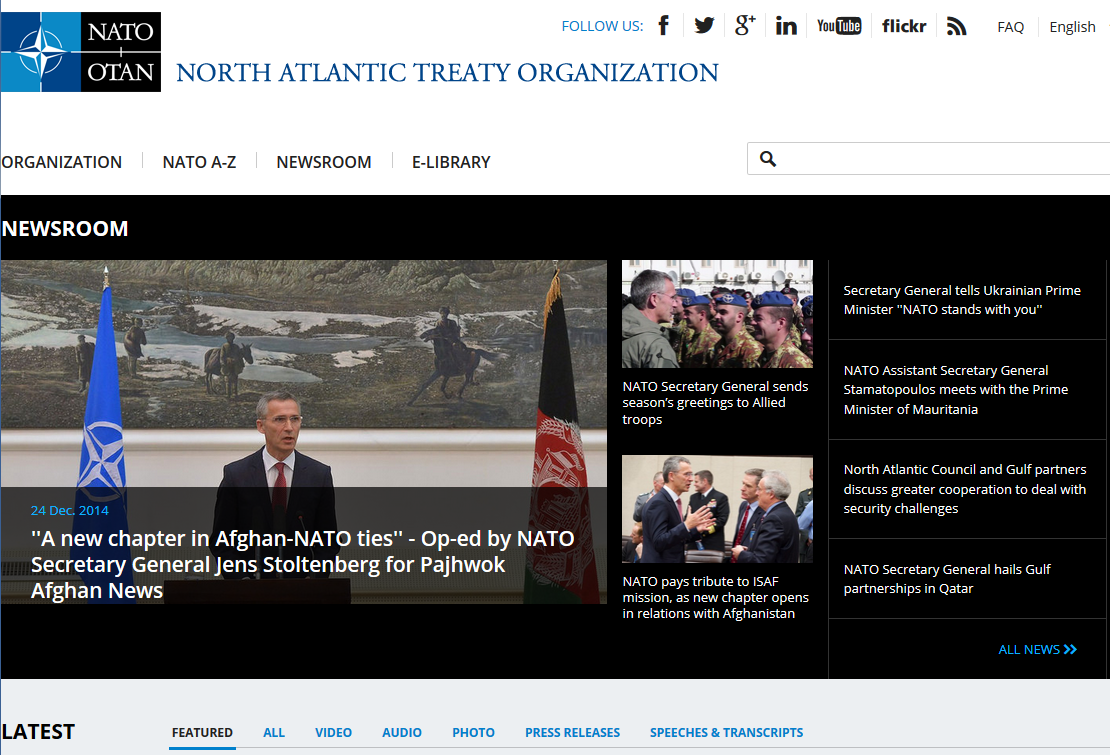Open 'season's greetings to Allied troops' article
Image resolution: width=1110 pixels, height=755 pixels.
[715, 403]
